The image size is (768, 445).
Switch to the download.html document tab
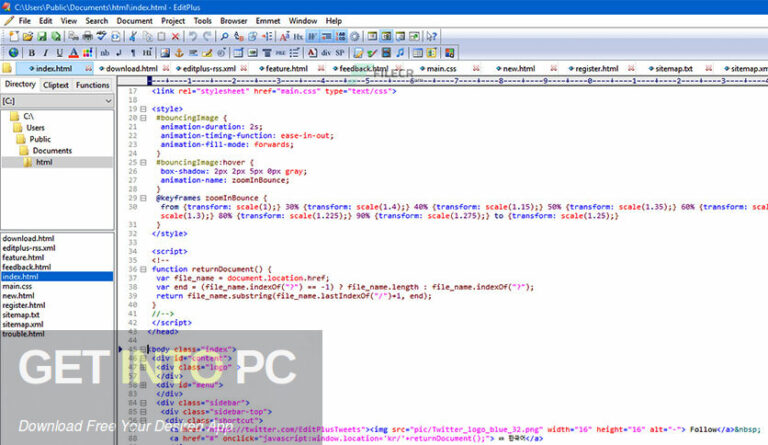131,69
